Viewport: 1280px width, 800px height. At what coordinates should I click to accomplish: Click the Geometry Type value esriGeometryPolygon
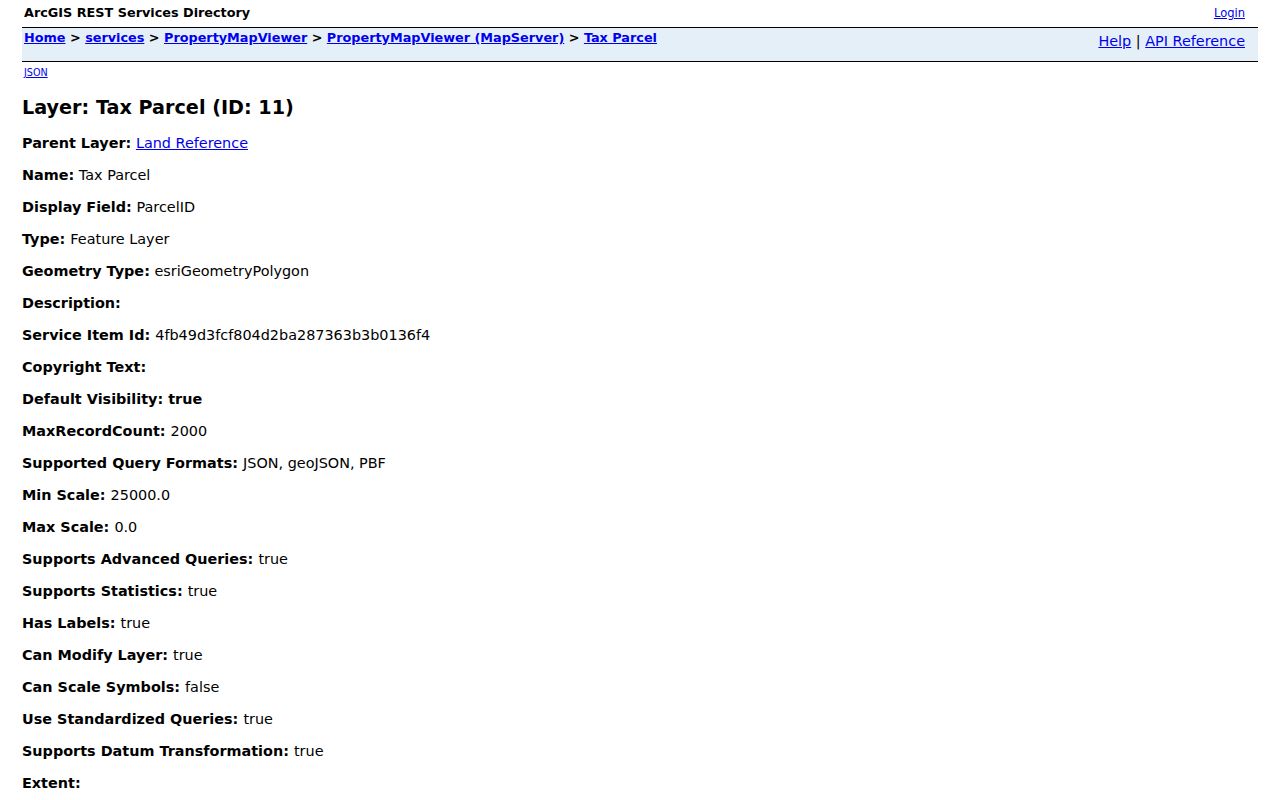coord(232,271)
